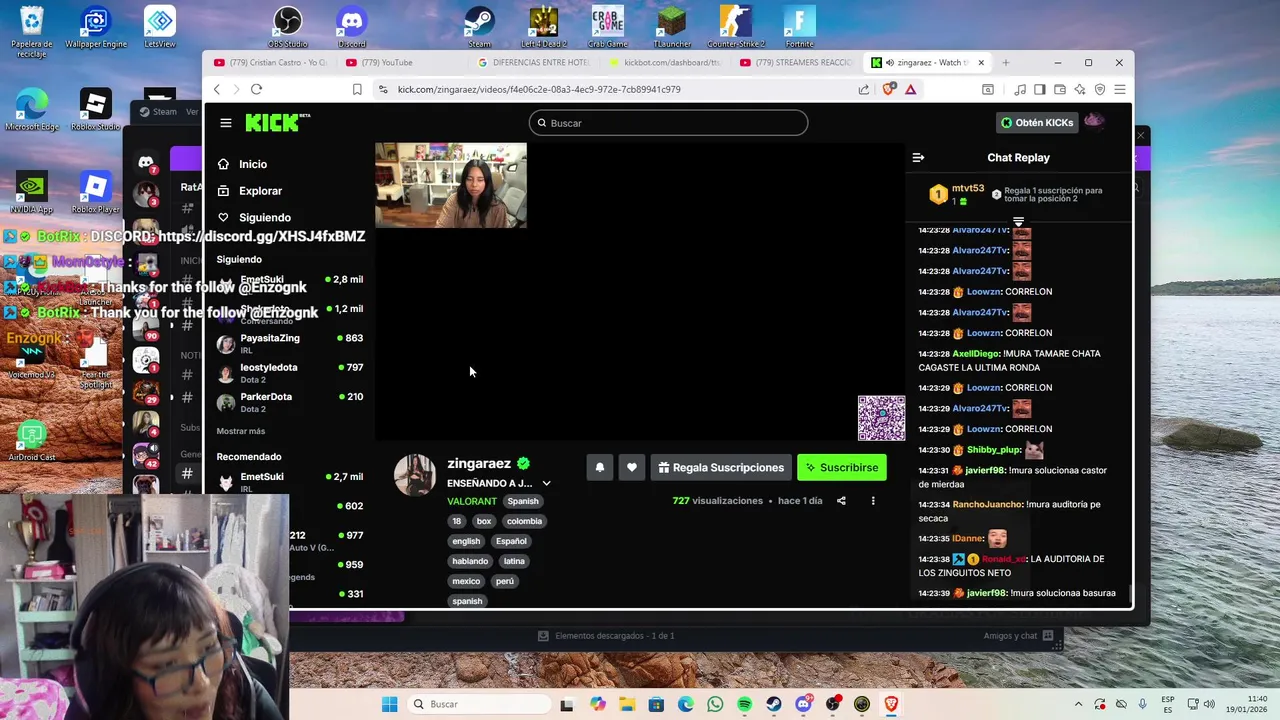This screenshot has height=720, width=1280.
Task: Show hidden system tray icons
Action: [x=1078, y=704]
